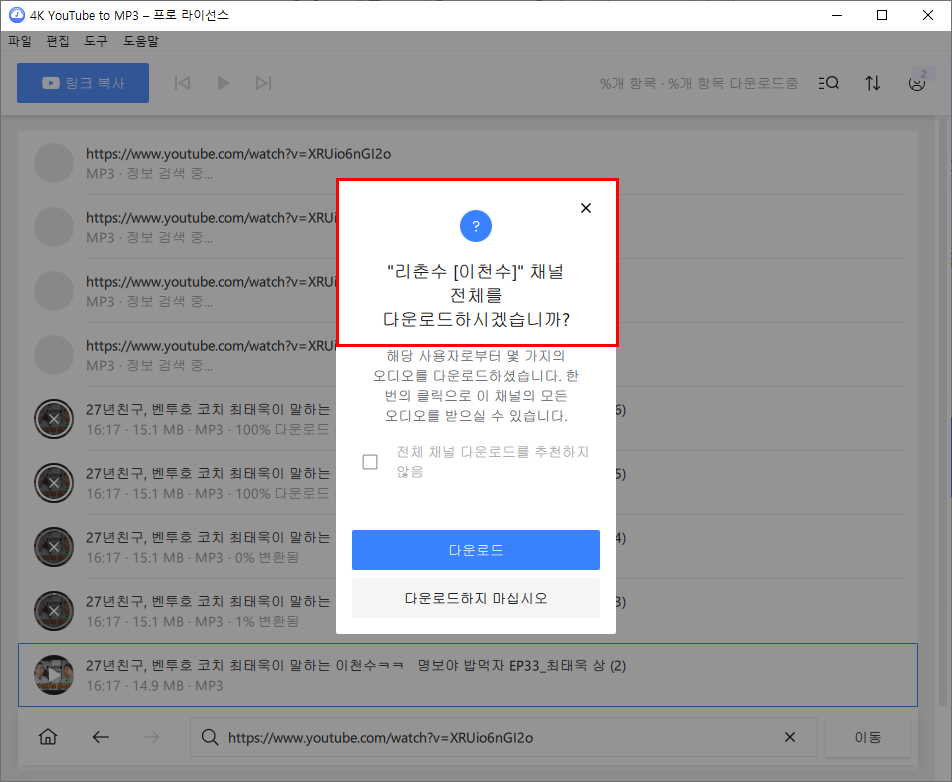Screen dimensions: 952x782
Task: Click the forward arrow in bottom bar
Action: [151, 737]
